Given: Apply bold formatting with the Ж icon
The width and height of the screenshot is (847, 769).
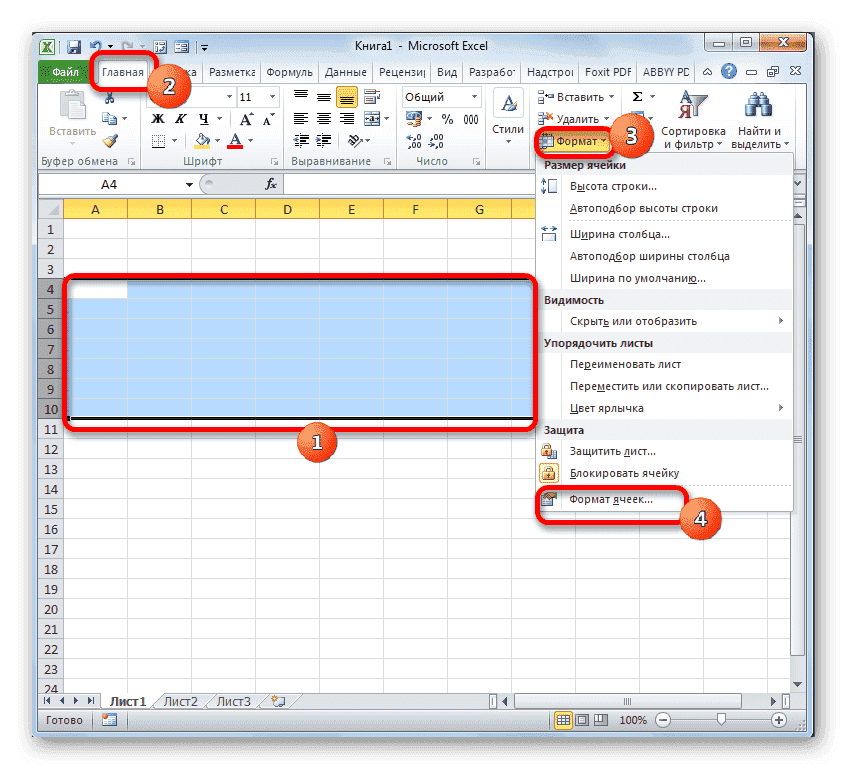Looking at the screenshot, I should (157, 117).
